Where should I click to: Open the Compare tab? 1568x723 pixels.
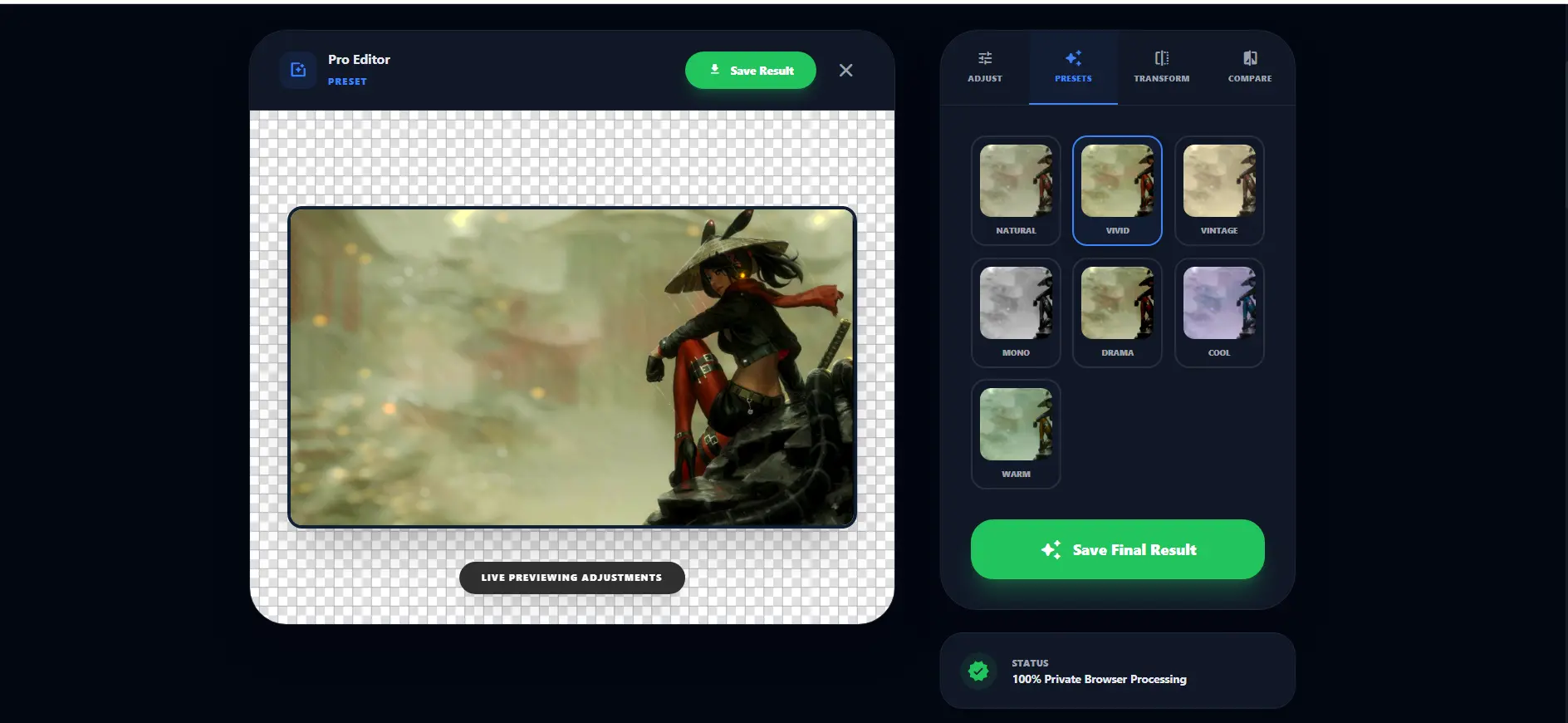point(1250,68)
